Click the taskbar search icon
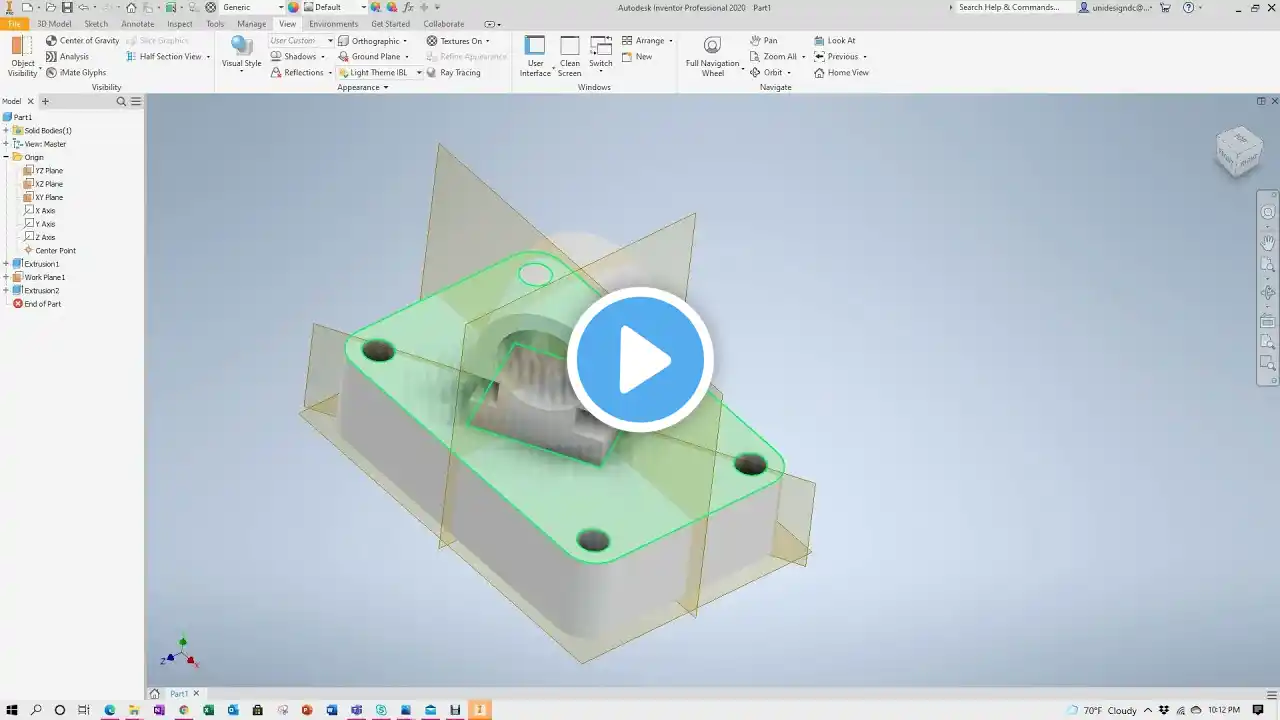1280x720 pixels. 36,710
